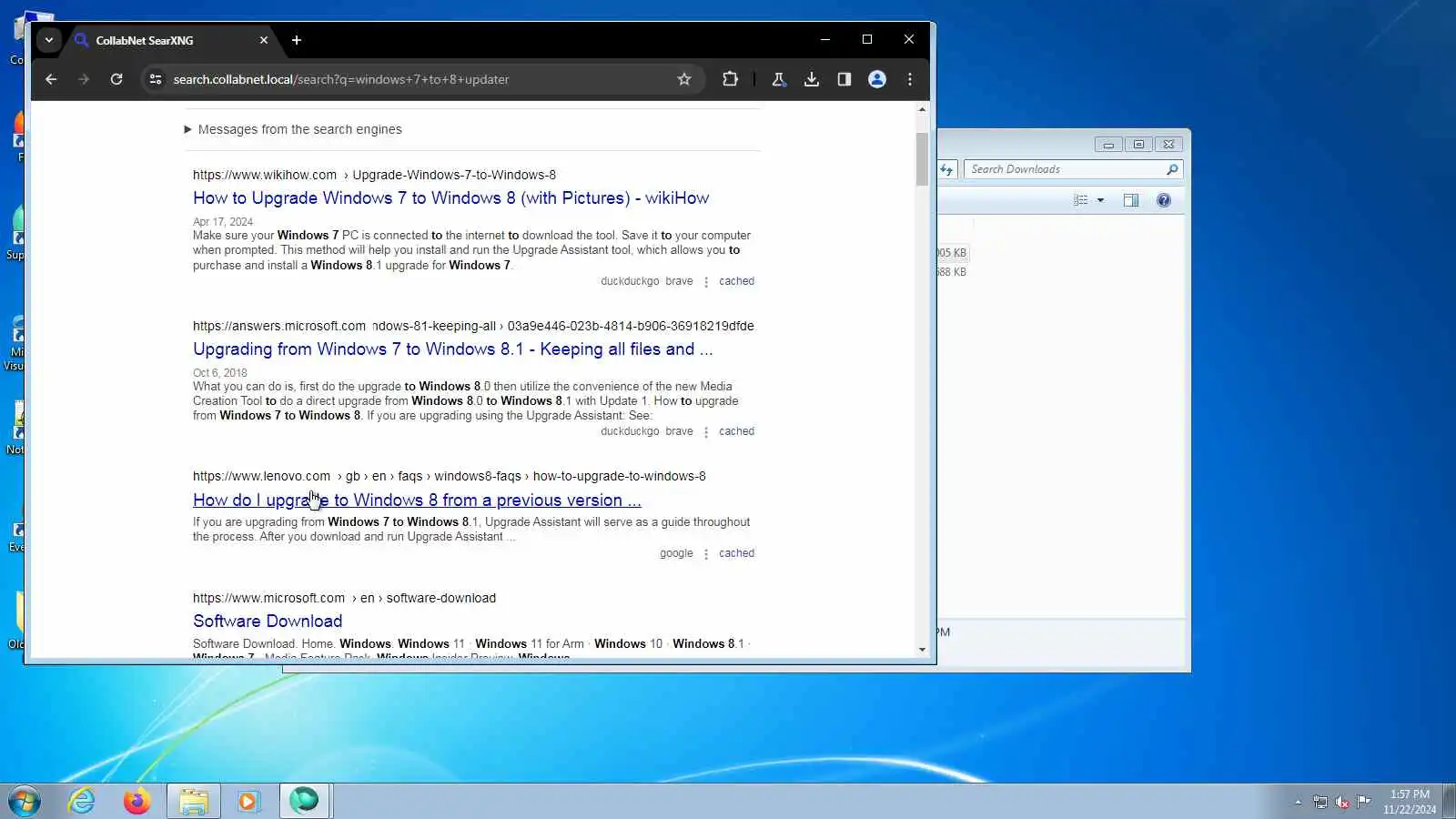
Task: Open a new browser tab
Action: point(297,40)
